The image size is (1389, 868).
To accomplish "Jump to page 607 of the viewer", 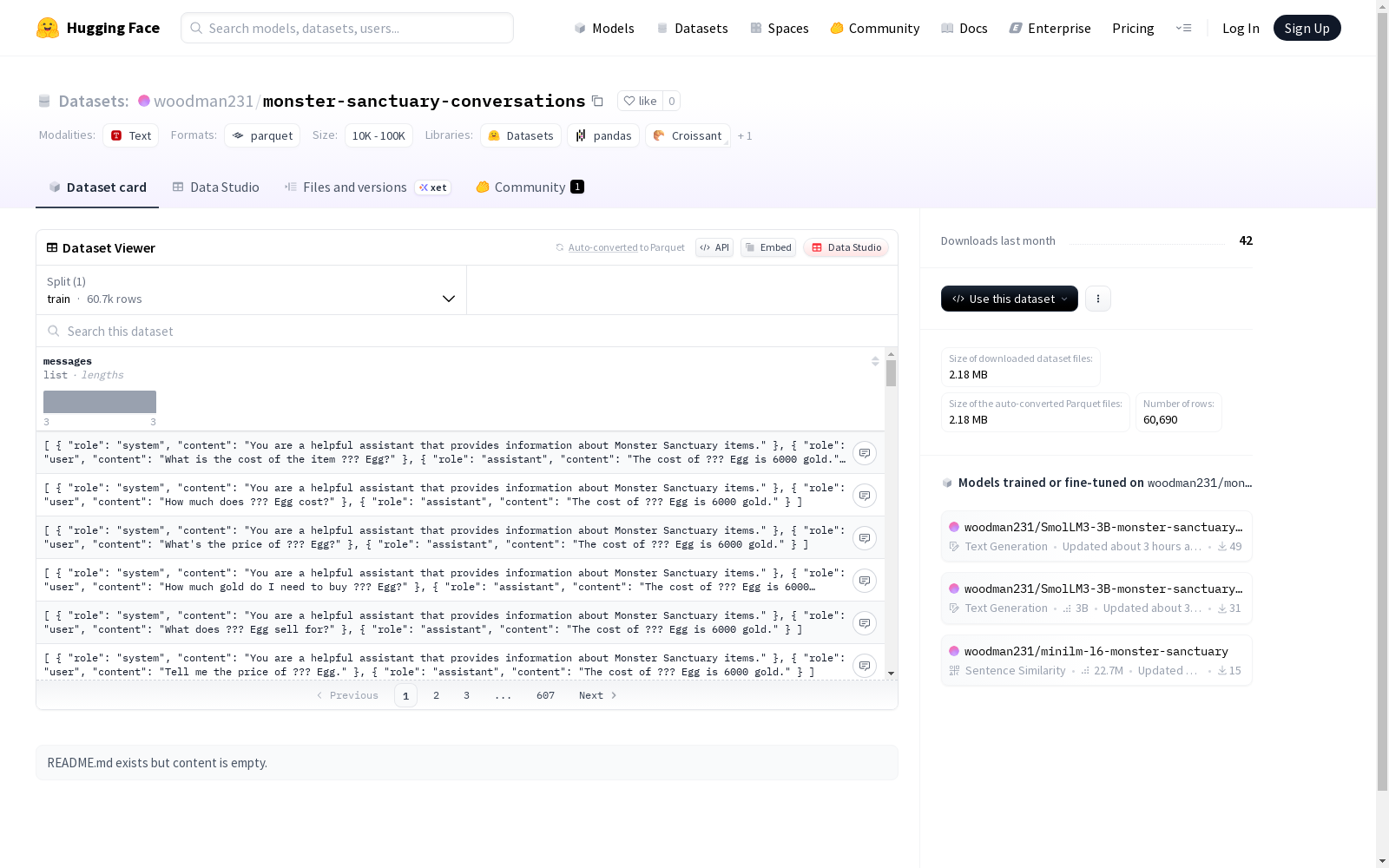I will 545,695.
